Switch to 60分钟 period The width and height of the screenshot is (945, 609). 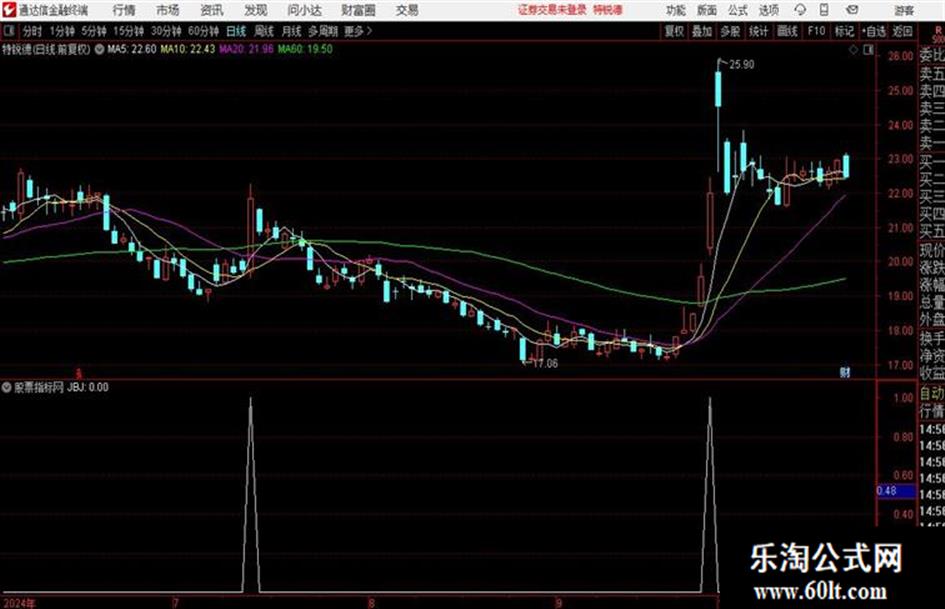tap(203, 31)
